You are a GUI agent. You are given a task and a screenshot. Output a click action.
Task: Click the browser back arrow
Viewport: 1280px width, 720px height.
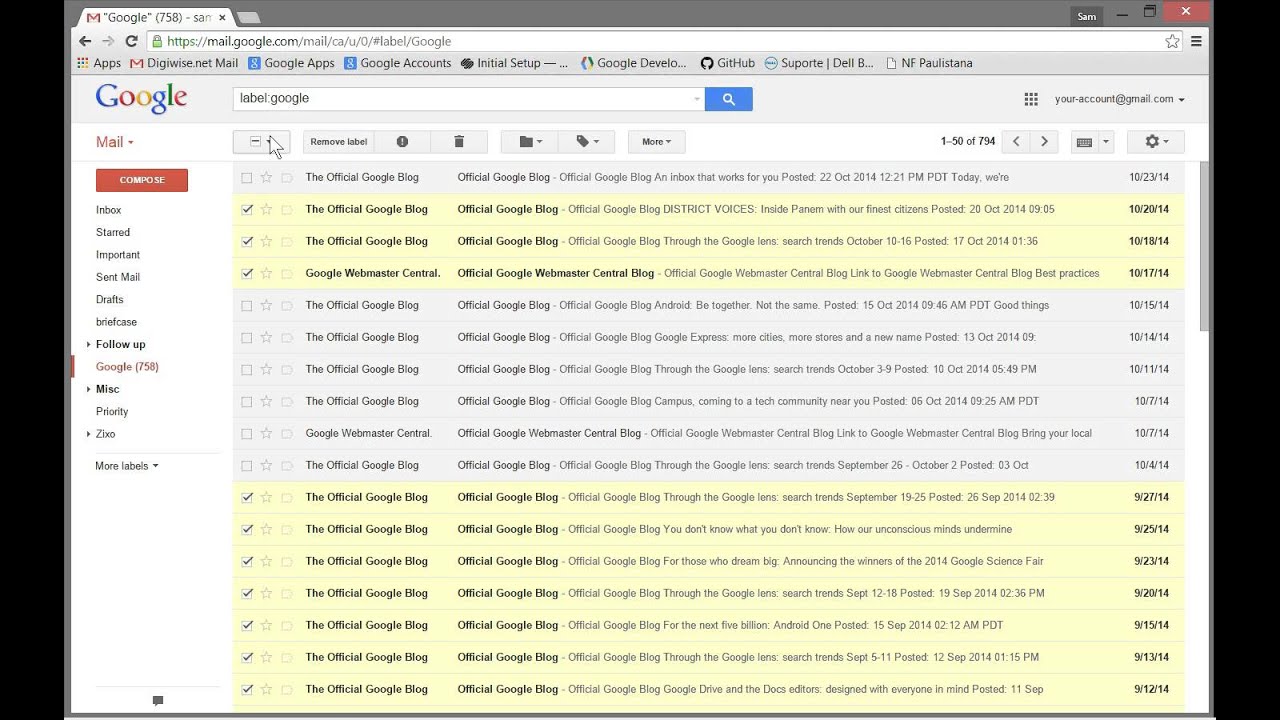point(85,41)
